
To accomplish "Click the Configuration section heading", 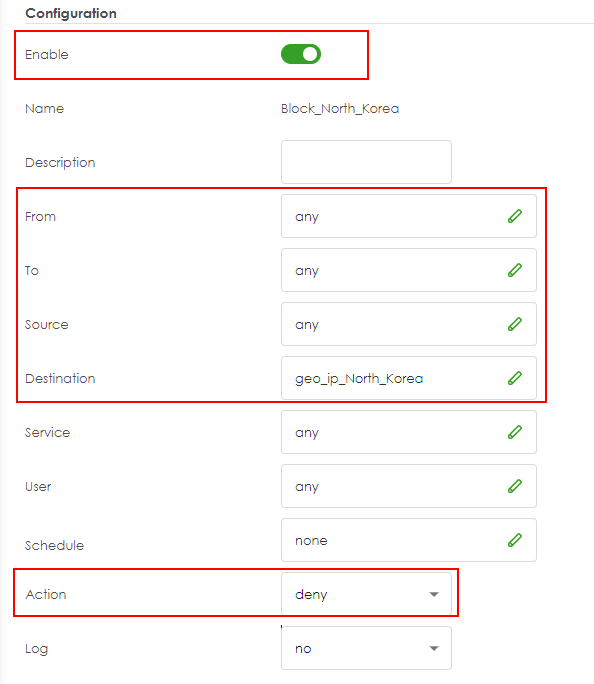I will click(71, 14).
